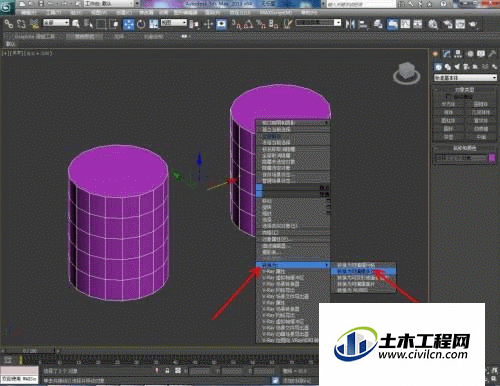
Task: Collapse the Name and Color rollout
Action: tap(465, 148)
